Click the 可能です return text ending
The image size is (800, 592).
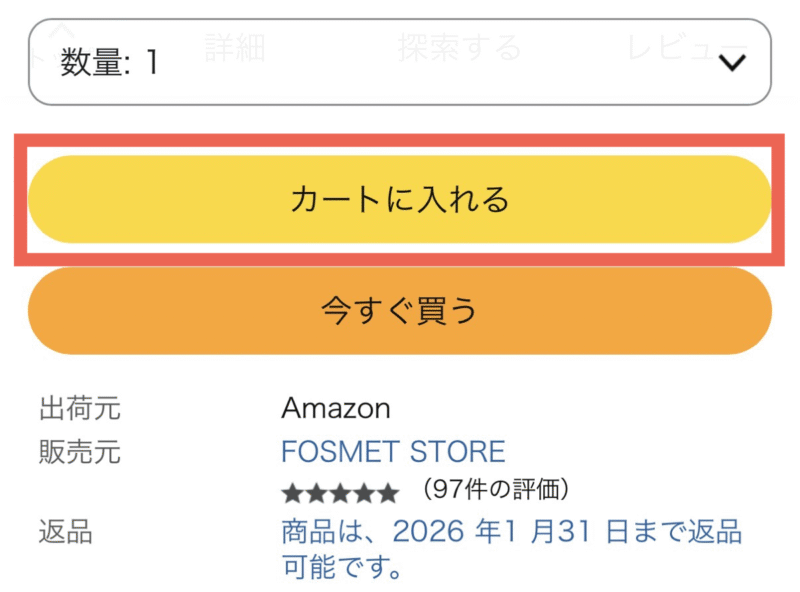point(342,569)
